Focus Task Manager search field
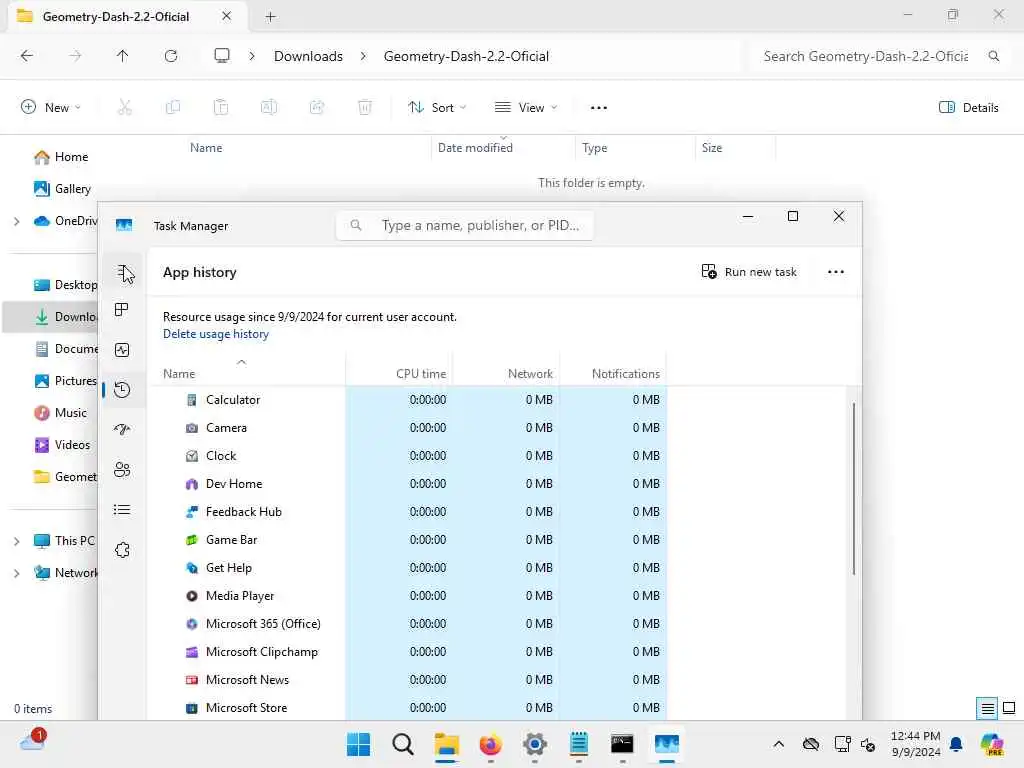 (x=464, y=225)
